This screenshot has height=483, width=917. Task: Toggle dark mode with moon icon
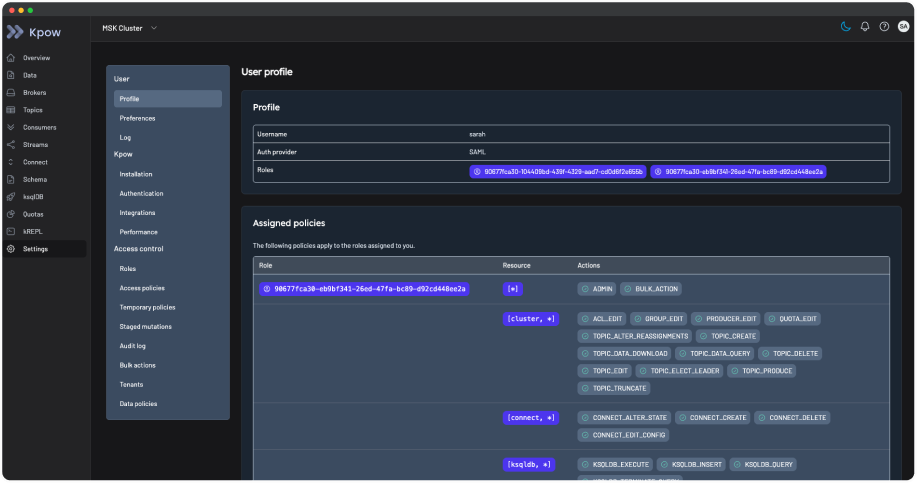point(846,26)
